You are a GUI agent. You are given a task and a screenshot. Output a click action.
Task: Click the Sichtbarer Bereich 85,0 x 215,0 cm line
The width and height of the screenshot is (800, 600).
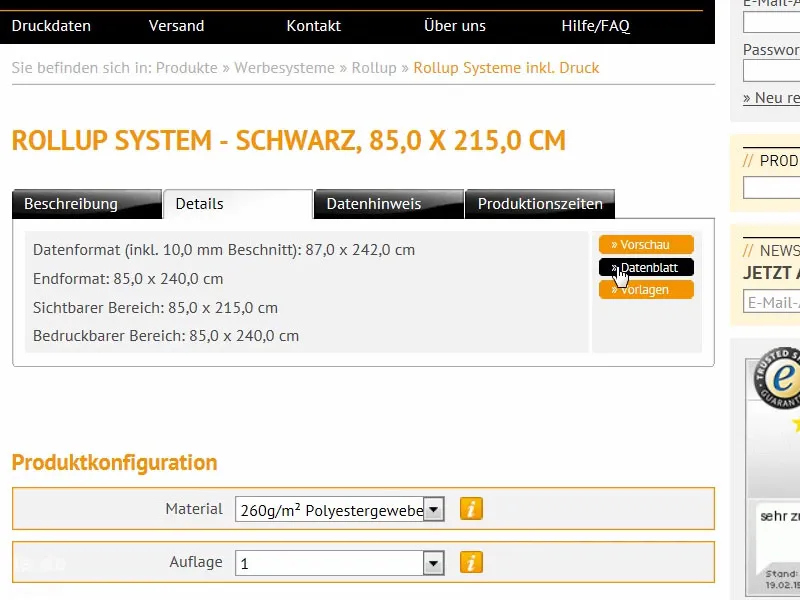click(x=156, y=308)
